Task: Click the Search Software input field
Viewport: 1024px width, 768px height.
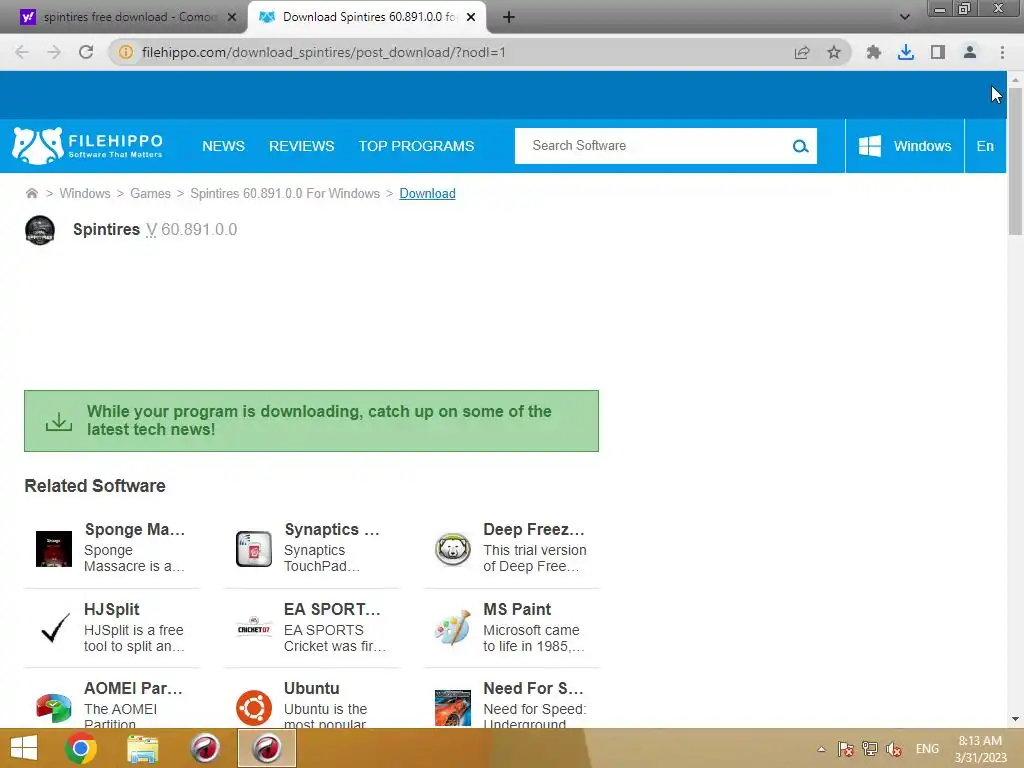Action: point(653,146)
